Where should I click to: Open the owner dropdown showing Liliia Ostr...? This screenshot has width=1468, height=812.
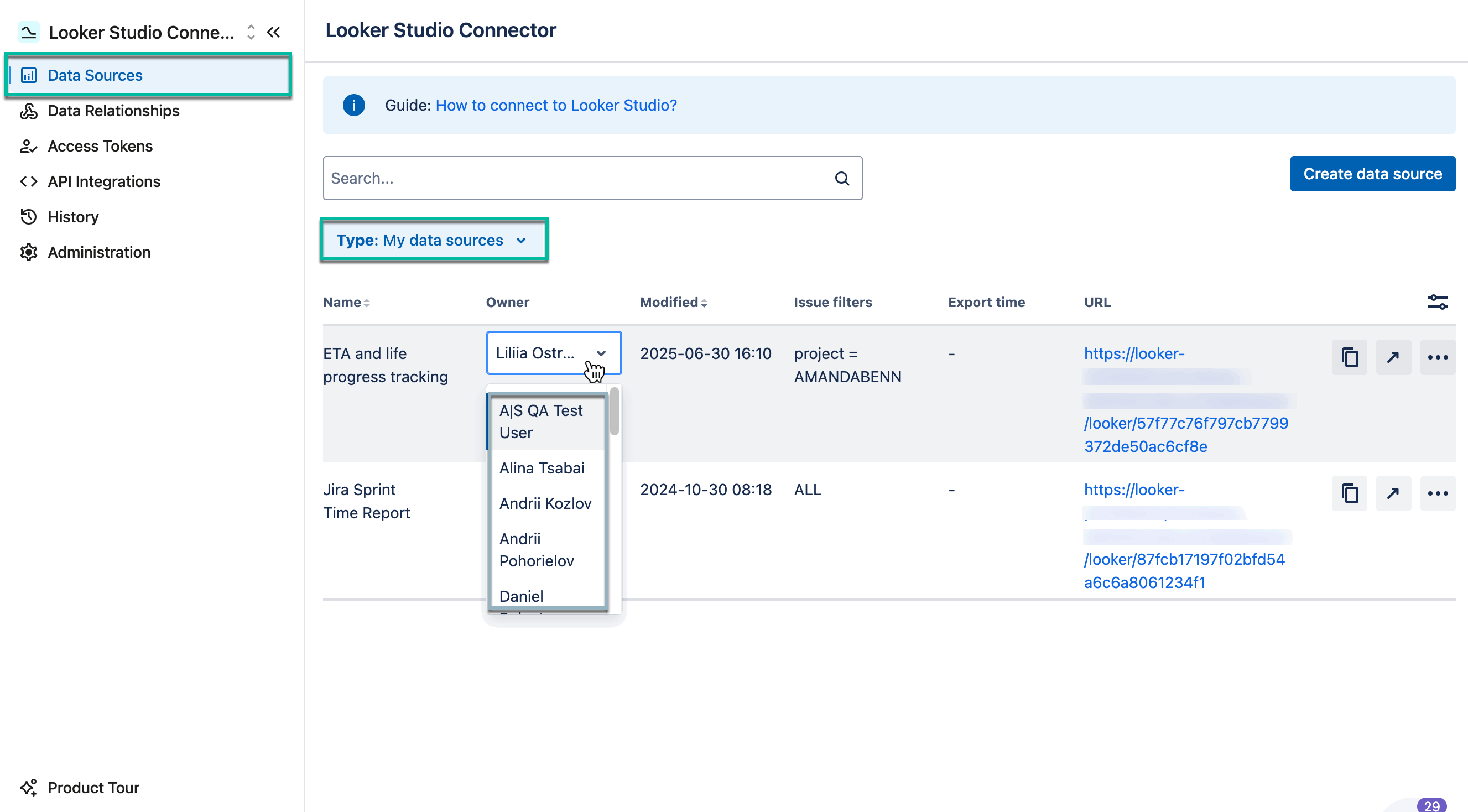click(553, 353)
